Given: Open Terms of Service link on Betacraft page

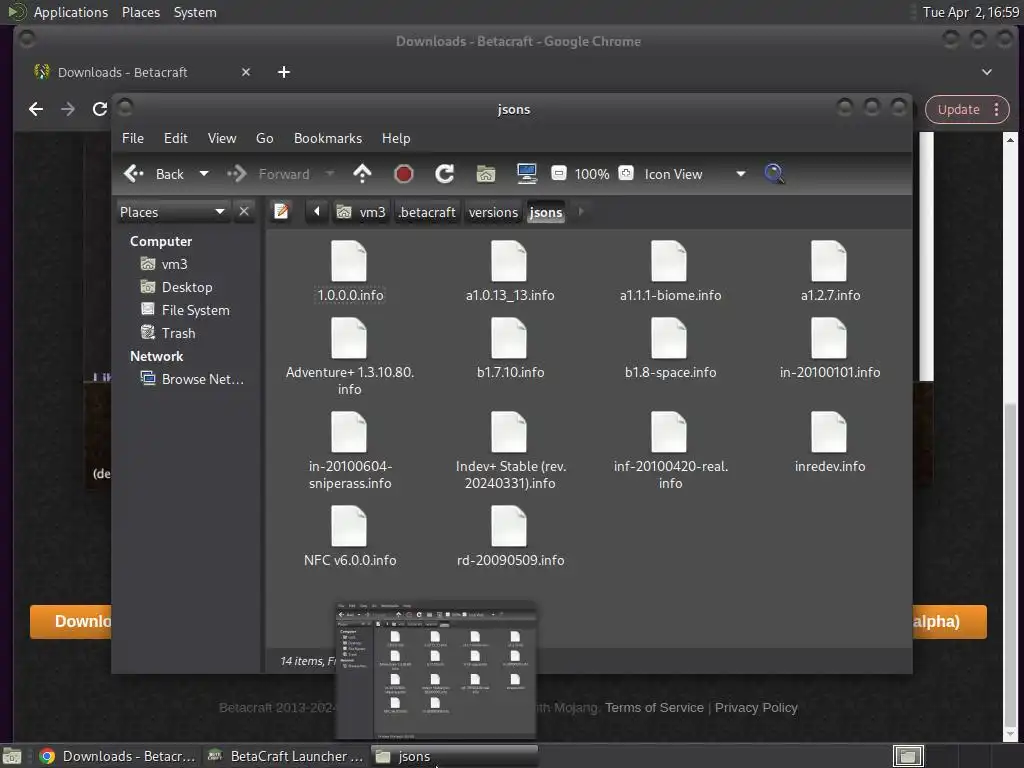Looking at the screenshot, I should tap(654, 707).
